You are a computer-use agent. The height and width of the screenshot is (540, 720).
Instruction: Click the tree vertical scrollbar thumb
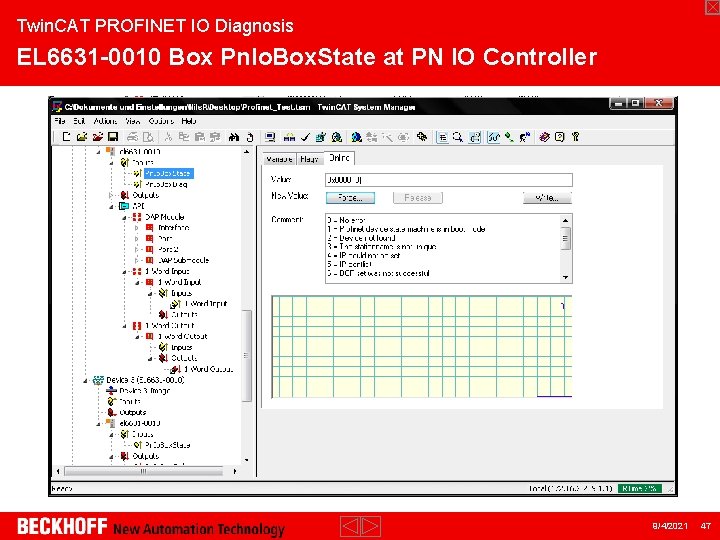tap(247, 356)
